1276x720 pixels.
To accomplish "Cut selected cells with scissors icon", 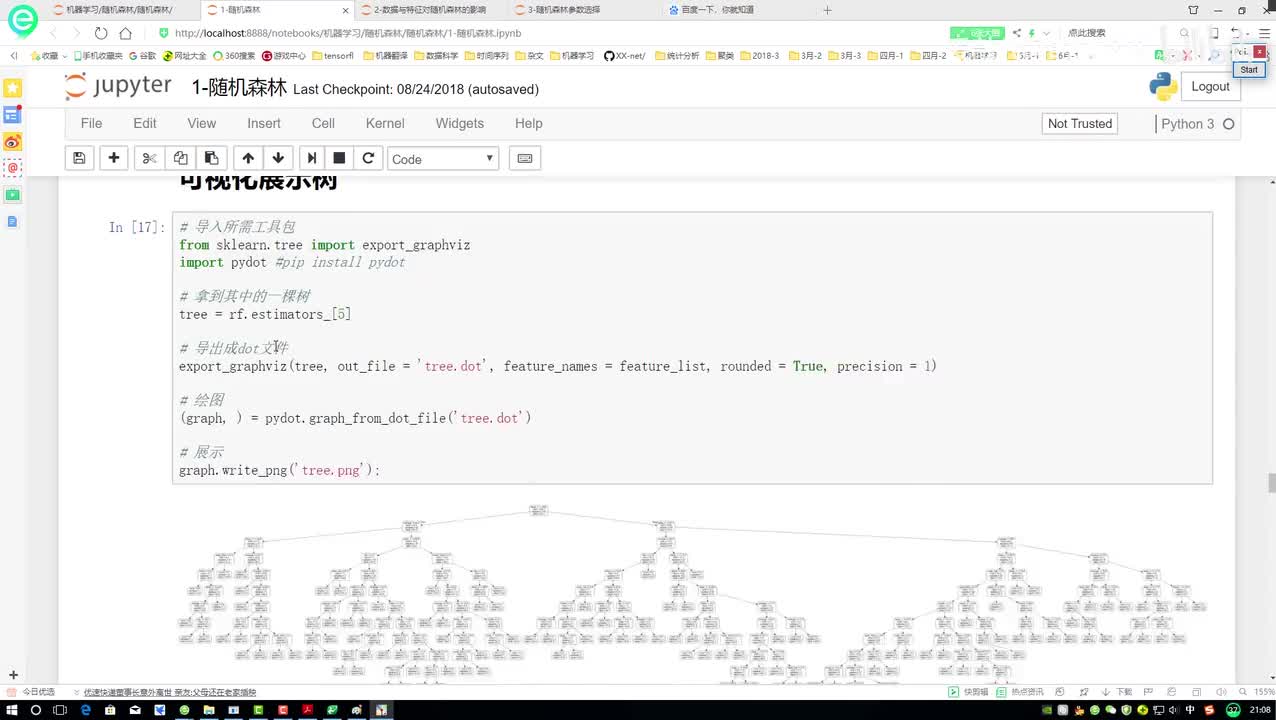I will 149,158.
